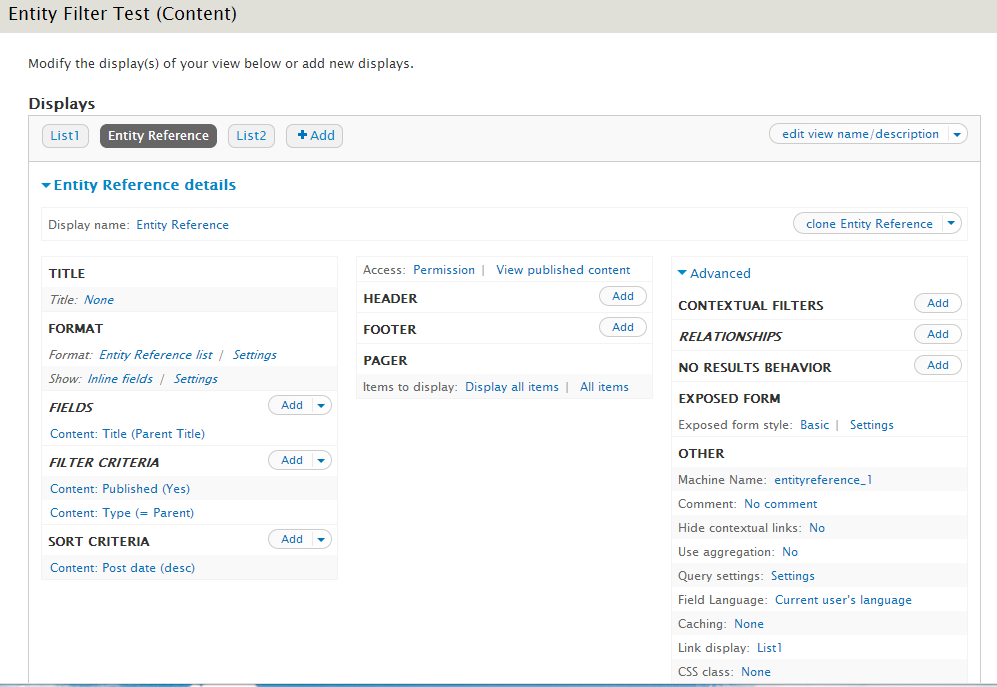
Task: Edit sort Content: Post date (desc)
Action: click(x=122, y=567)
